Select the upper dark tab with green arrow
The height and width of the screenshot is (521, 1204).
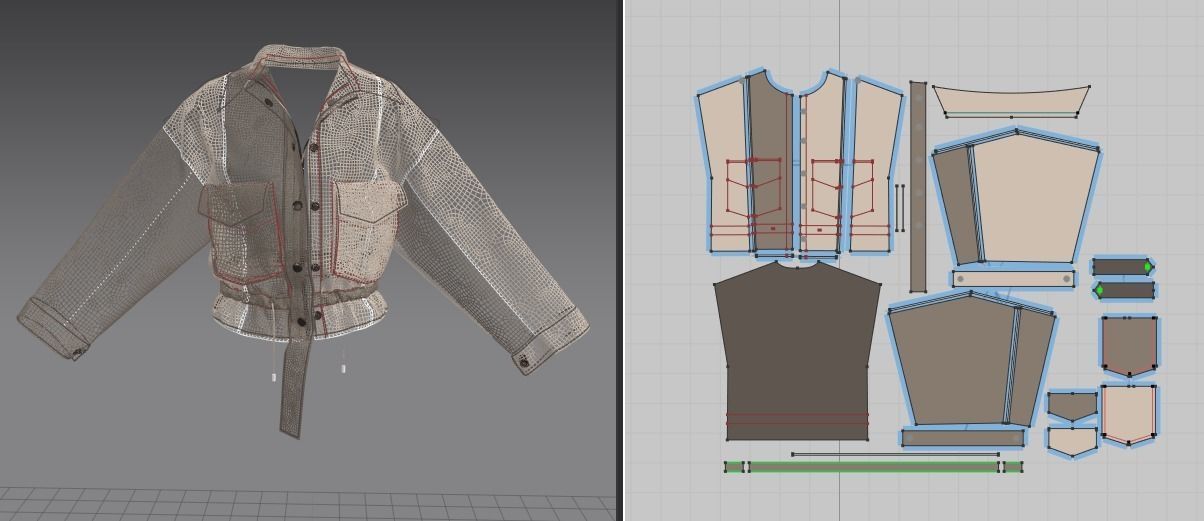coord(1123,267)
